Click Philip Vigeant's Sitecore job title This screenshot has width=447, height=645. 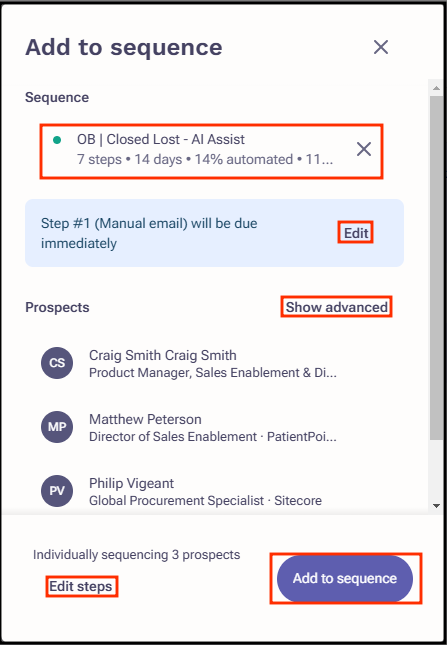click(x=206, y=501)
